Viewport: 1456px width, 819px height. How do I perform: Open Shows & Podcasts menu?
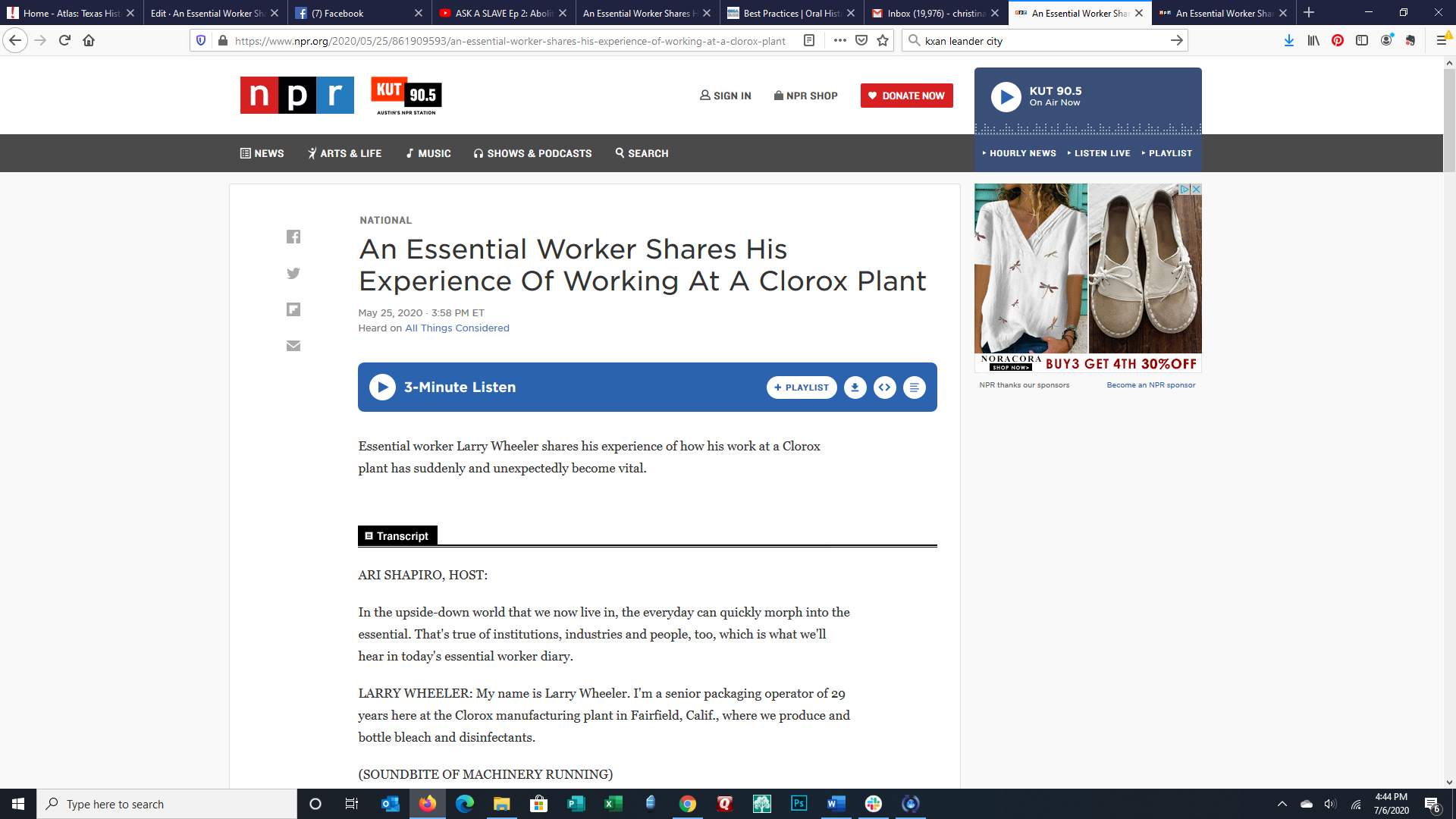point(532,153)
